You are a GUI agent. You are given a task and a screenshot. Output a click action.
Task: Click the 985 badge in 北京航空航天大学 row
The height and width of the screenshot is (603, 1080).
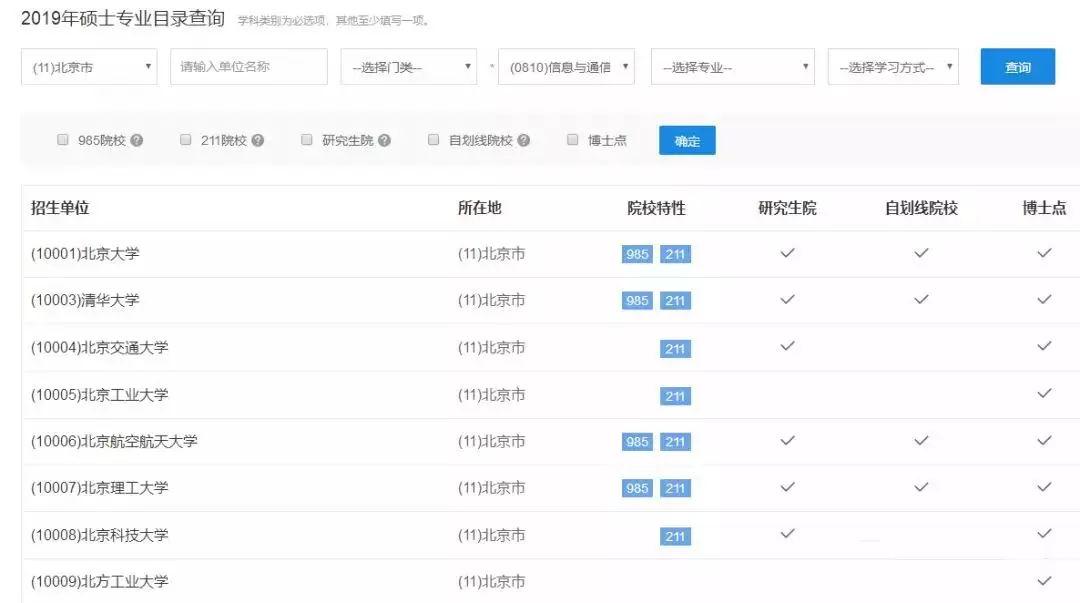pos(637,442)
